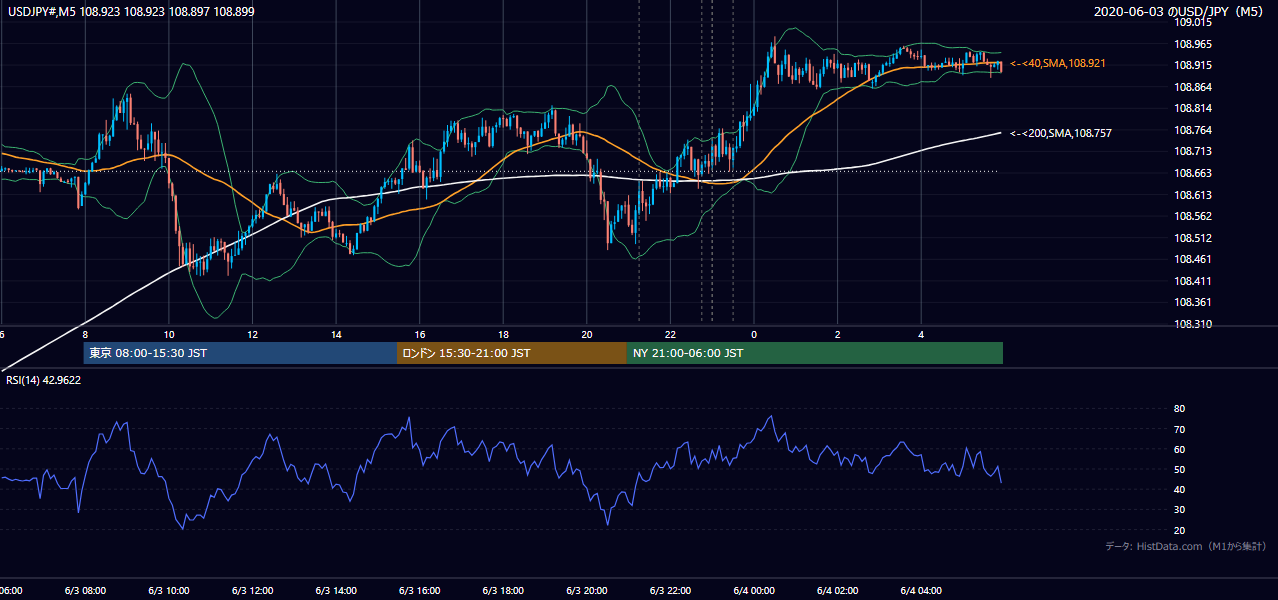Click the 108.864 price axis label
The width and height of the screenshot is (1278, 600).
click(x=1192, y=87)
